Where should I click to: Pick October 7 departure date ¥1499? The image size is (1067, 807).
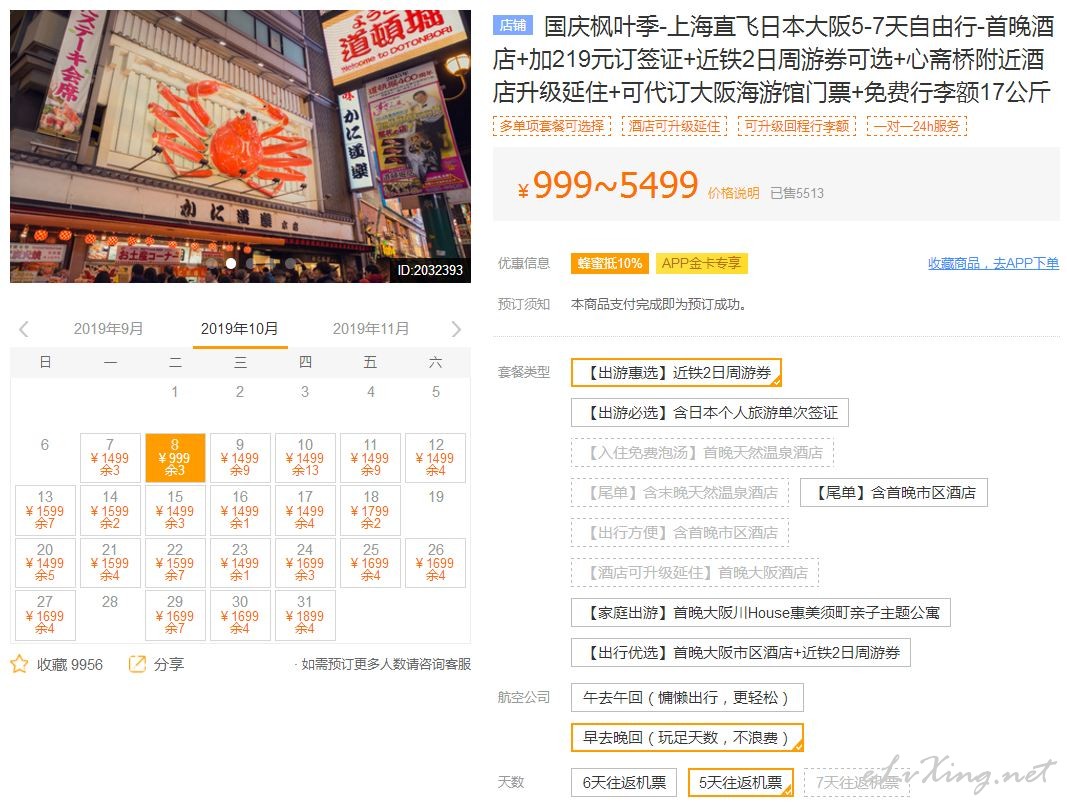coord(110,457)
